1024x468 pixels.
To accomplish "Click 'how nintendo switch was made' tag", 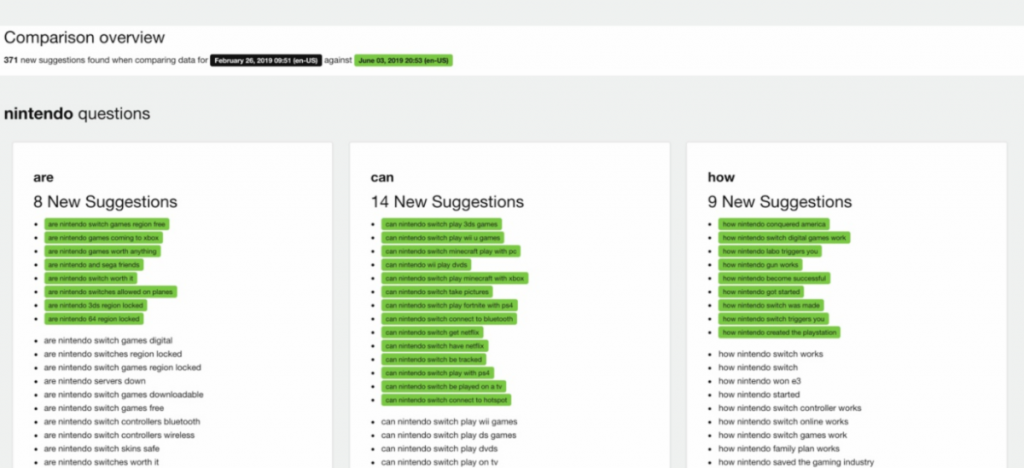I will coord(771,305).
